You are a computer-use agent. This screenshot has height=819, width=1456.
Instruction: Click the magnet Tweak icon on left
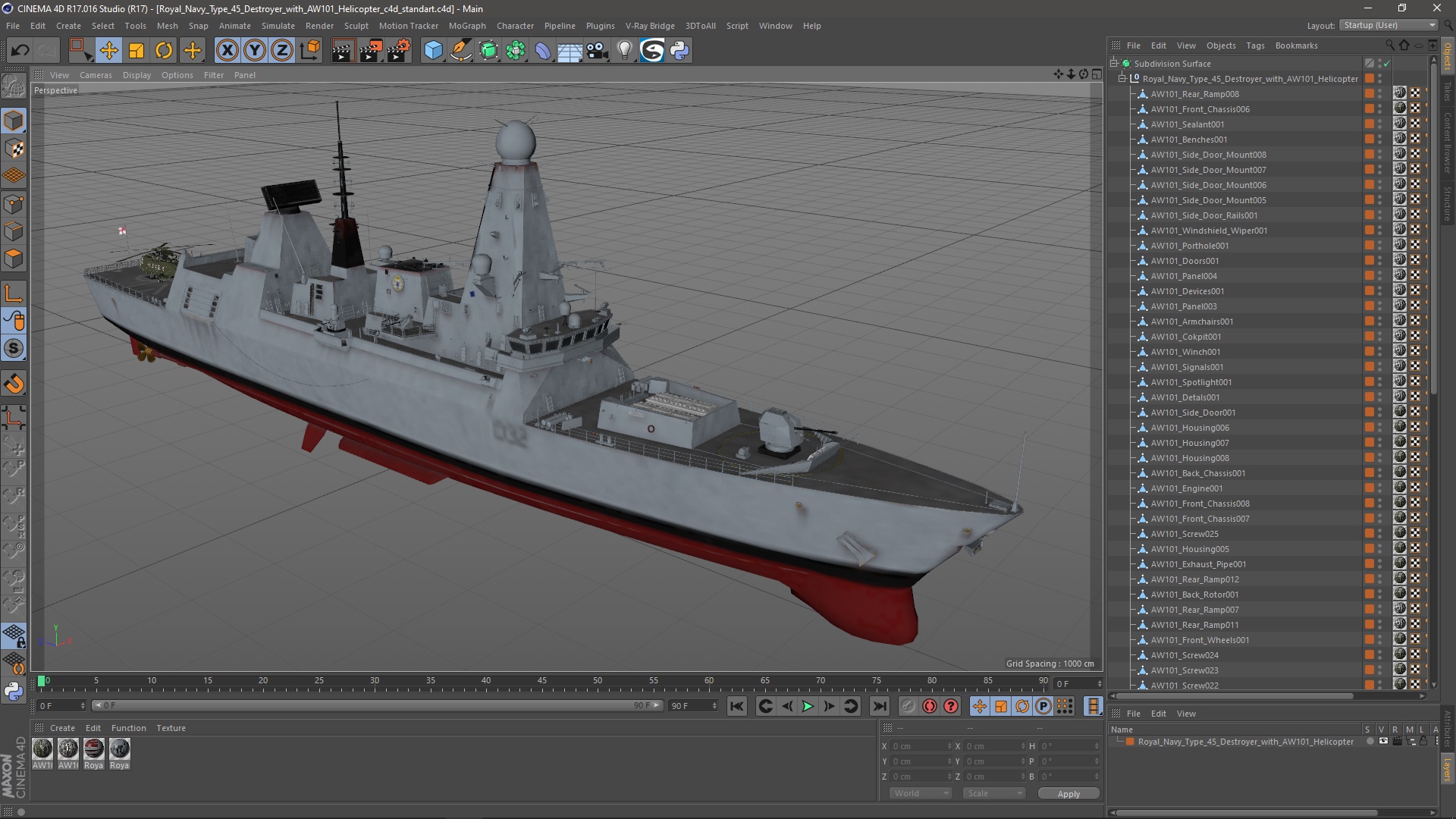[14, 384]
